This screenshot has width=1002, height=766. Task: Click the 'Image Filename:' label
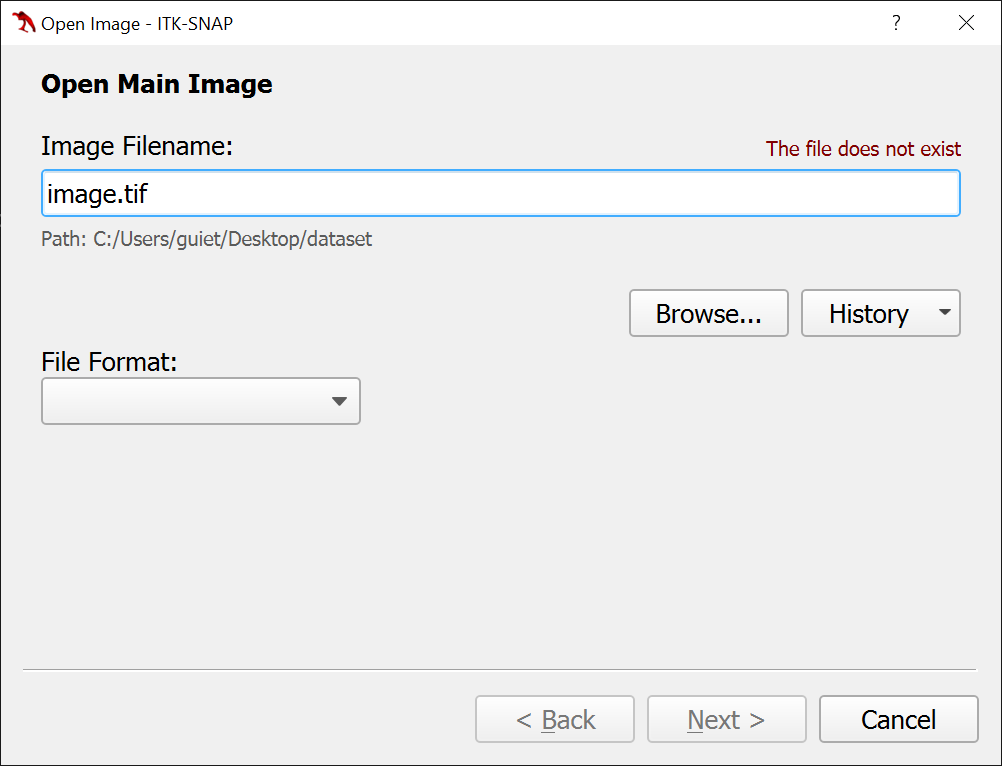(137, 147)
